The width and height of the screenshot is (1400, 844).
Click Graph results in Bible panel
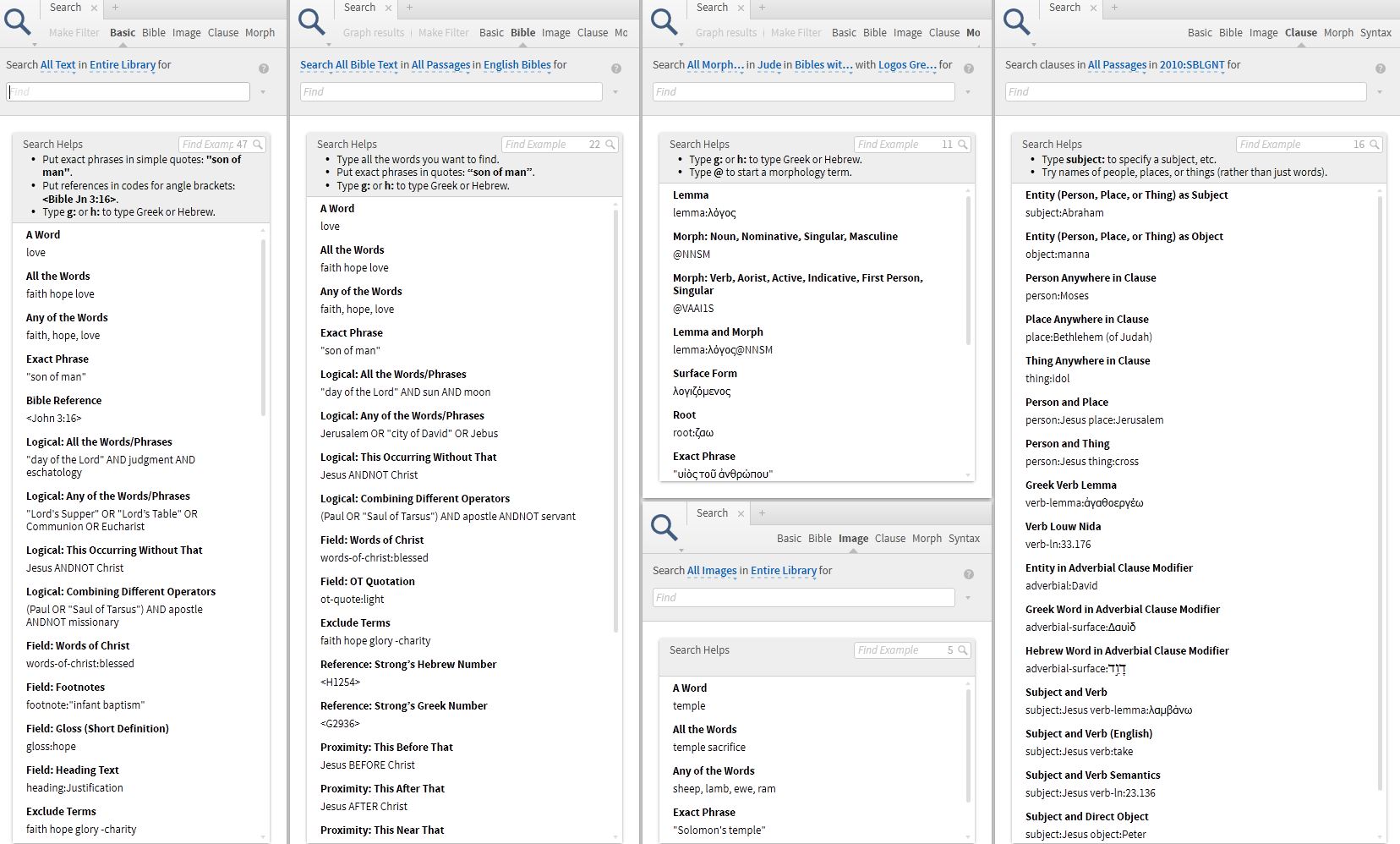[x=374, y=33]
